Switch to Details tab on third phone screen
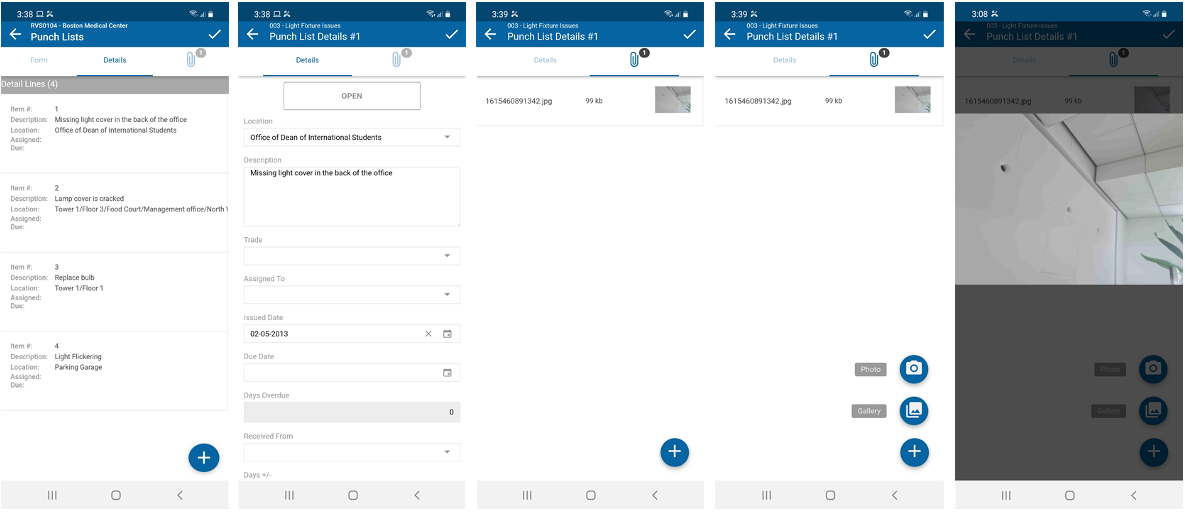 click(545, 60)
